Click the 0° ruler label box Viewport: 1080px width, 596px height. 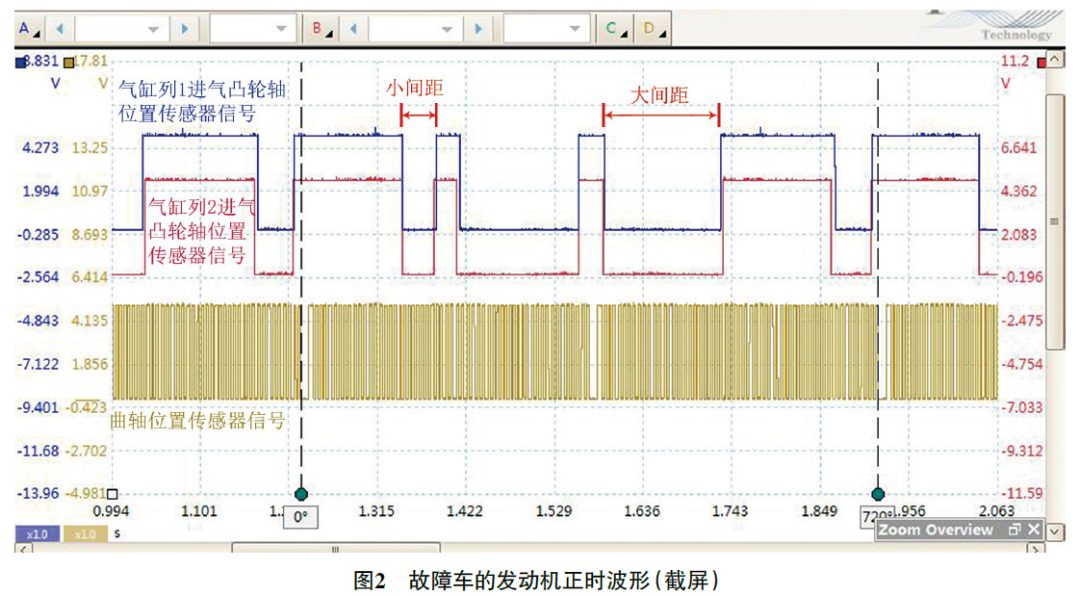(301, 517)
